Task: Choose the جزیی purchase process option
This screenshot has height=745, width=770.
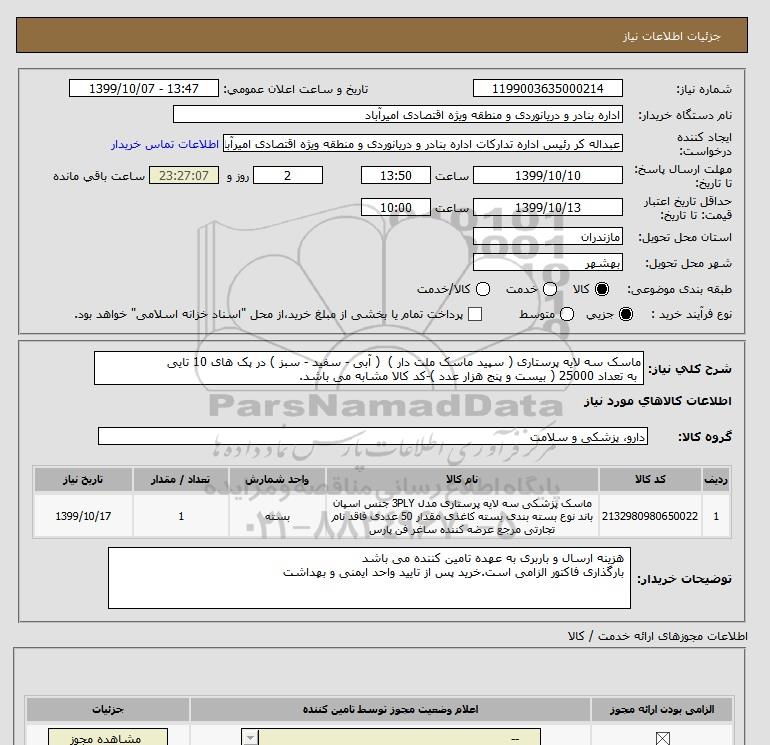Action: pyautogui.click(x=626, y=314)
